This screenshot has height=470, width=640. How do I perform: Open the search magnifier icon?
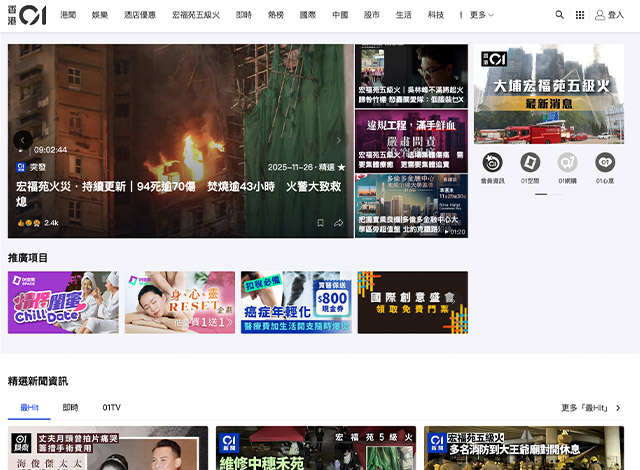pos(559,15)
